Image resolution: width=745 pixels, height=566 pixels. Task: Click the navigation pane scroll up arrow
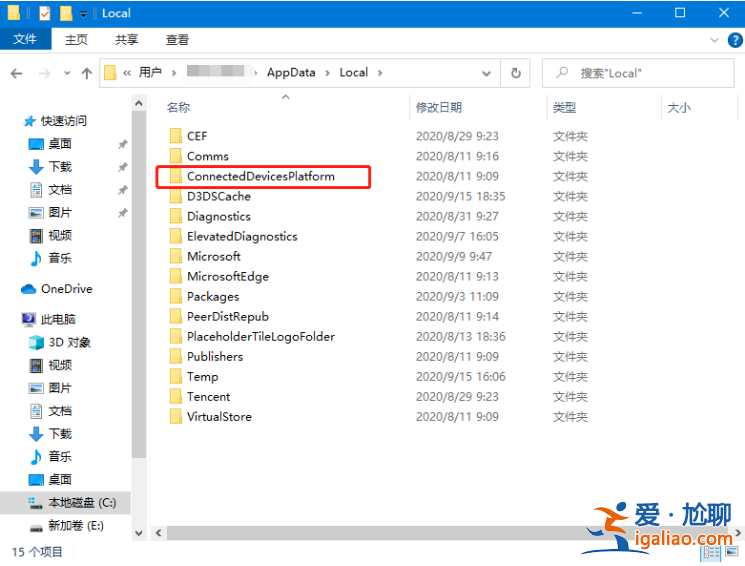click(x=139, y=103)
